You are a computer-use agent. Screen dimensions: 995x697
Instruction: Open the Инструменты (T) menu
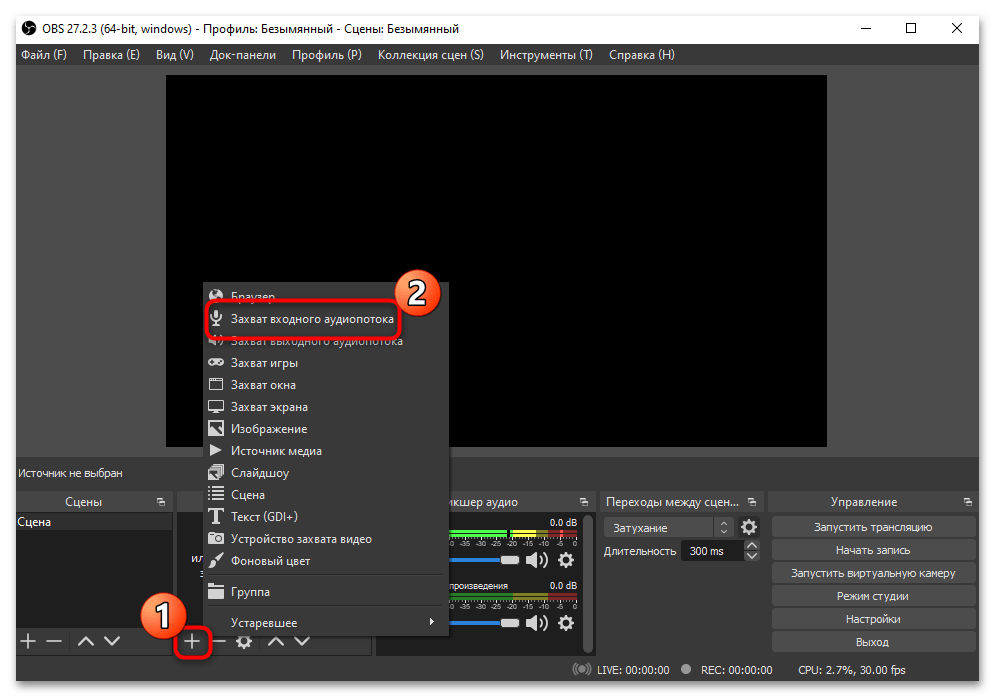coord(546,55)
